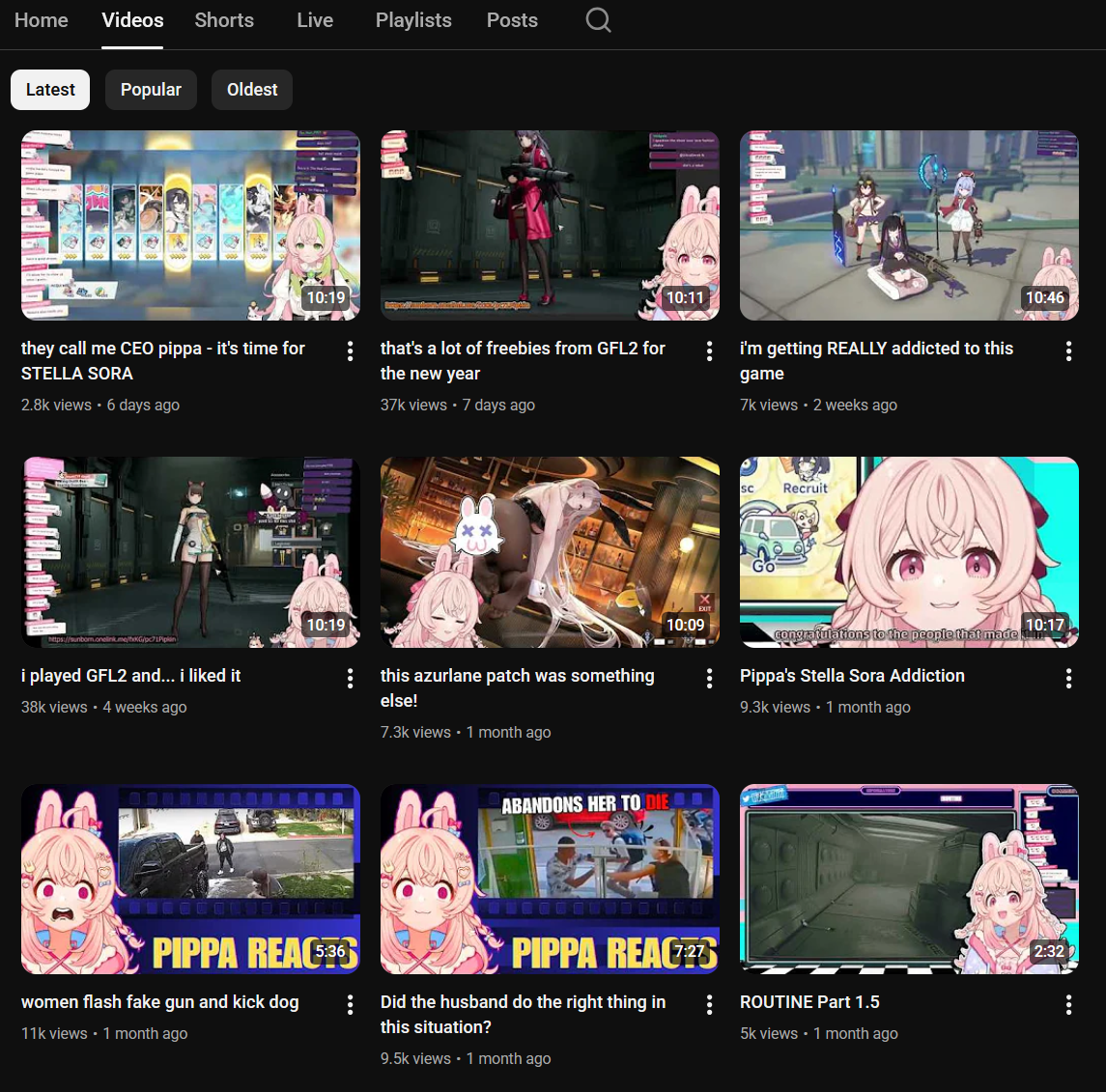Open more options for 'i played GFL2' video

pos(350,679)
